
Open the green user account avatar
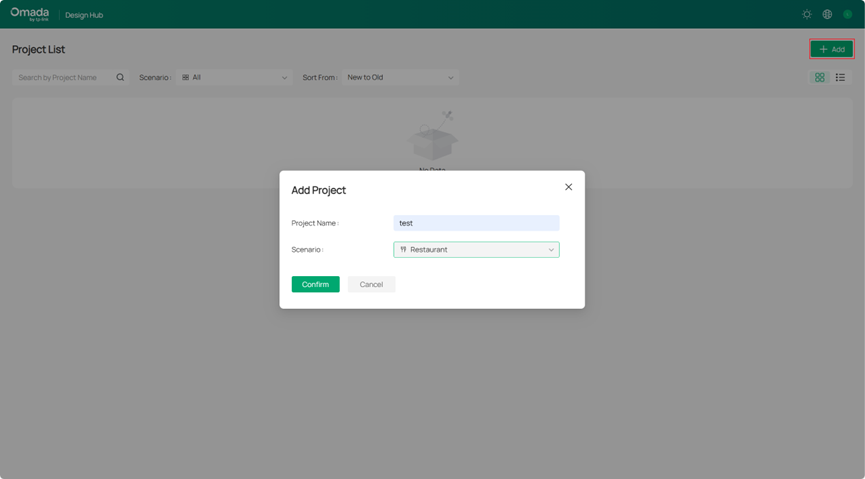tap(847, 15)
